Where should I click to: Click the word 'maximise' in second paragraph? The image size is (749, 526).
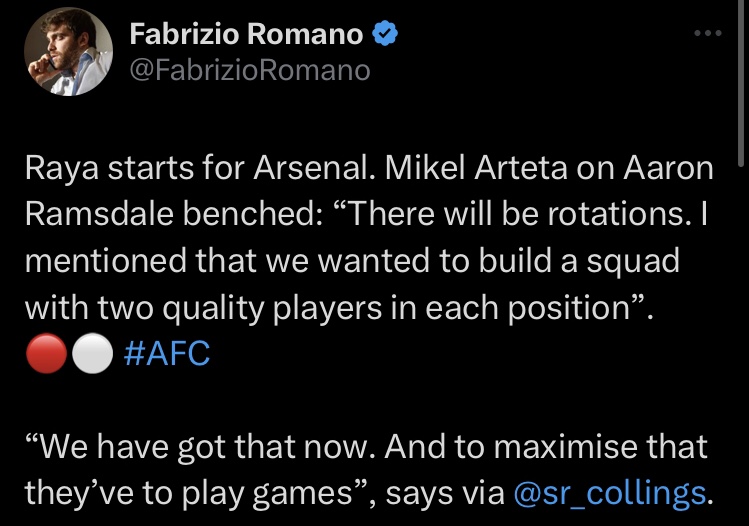click(566, 447)
